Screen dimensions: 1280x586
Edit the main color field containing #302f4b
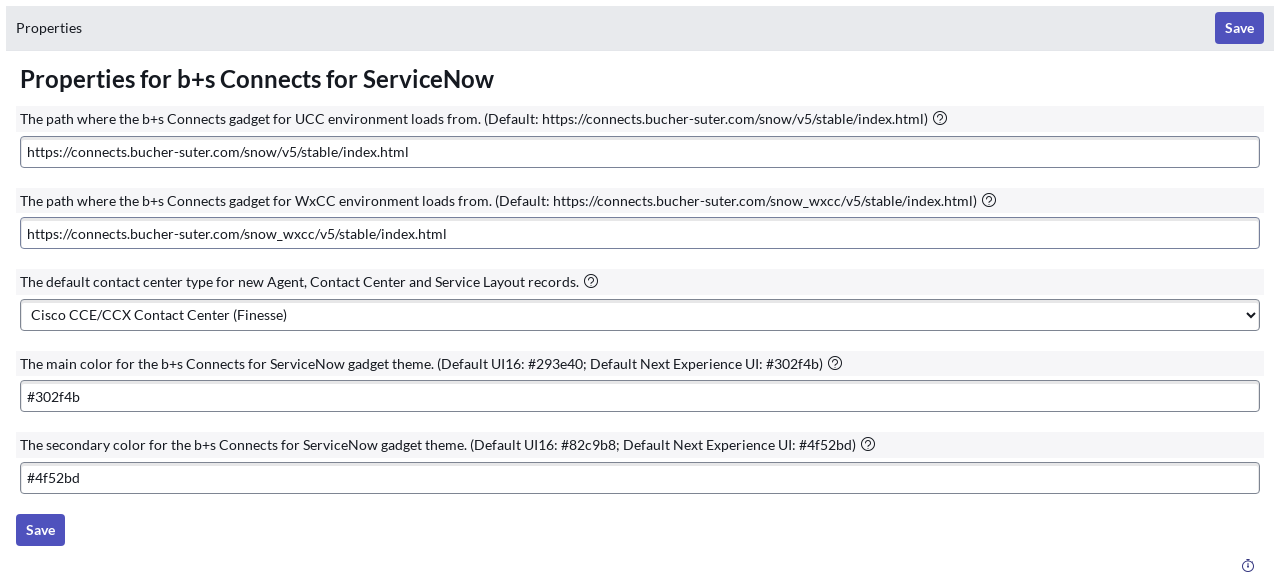(x=640, y=396)
